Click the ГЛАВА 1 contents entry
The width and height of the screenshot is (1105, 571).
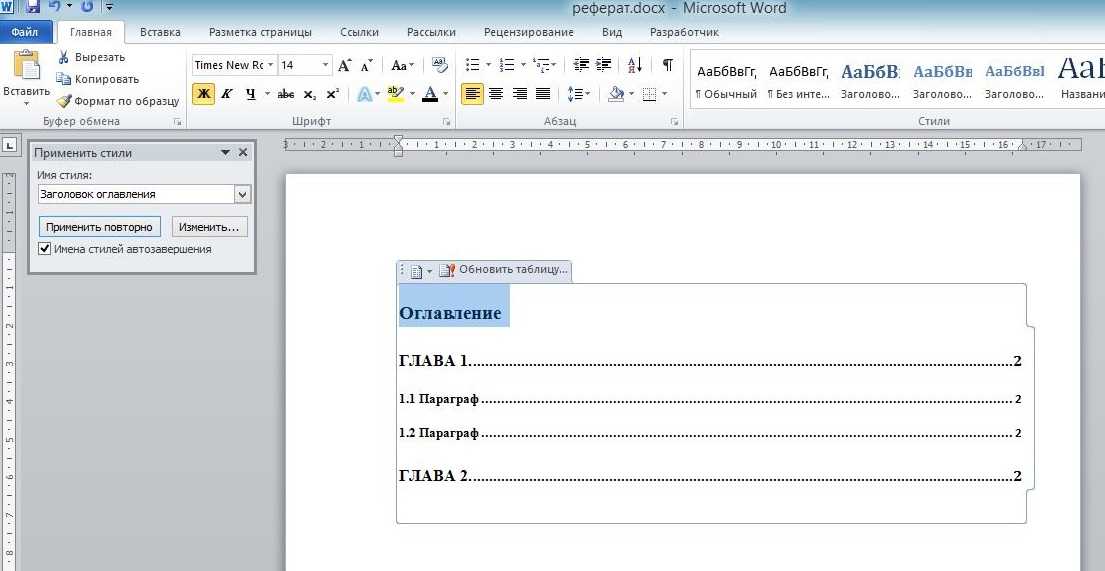click(434, 361)
